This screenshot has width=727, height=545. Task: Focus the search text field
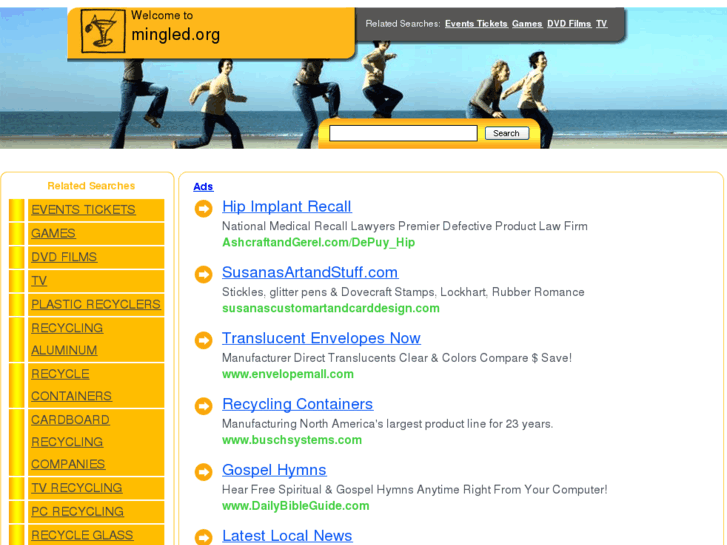[x=403, y=134]
